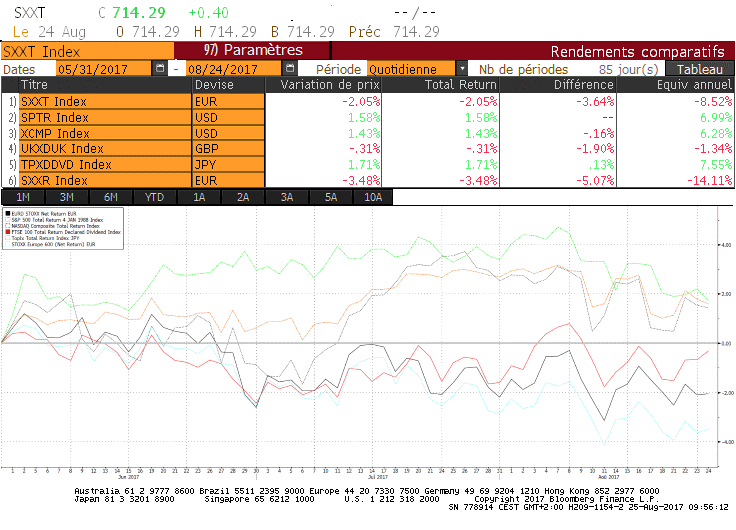736x530 pixels.
Task: Select the 2A range tab
Action: coord(243,197)
